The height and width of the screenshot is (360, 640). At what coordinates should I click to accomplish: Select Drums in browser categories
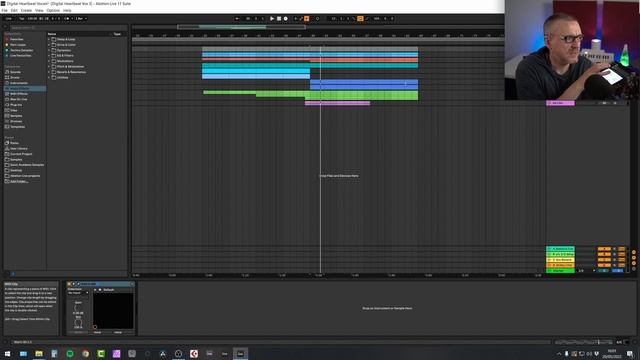15,77
